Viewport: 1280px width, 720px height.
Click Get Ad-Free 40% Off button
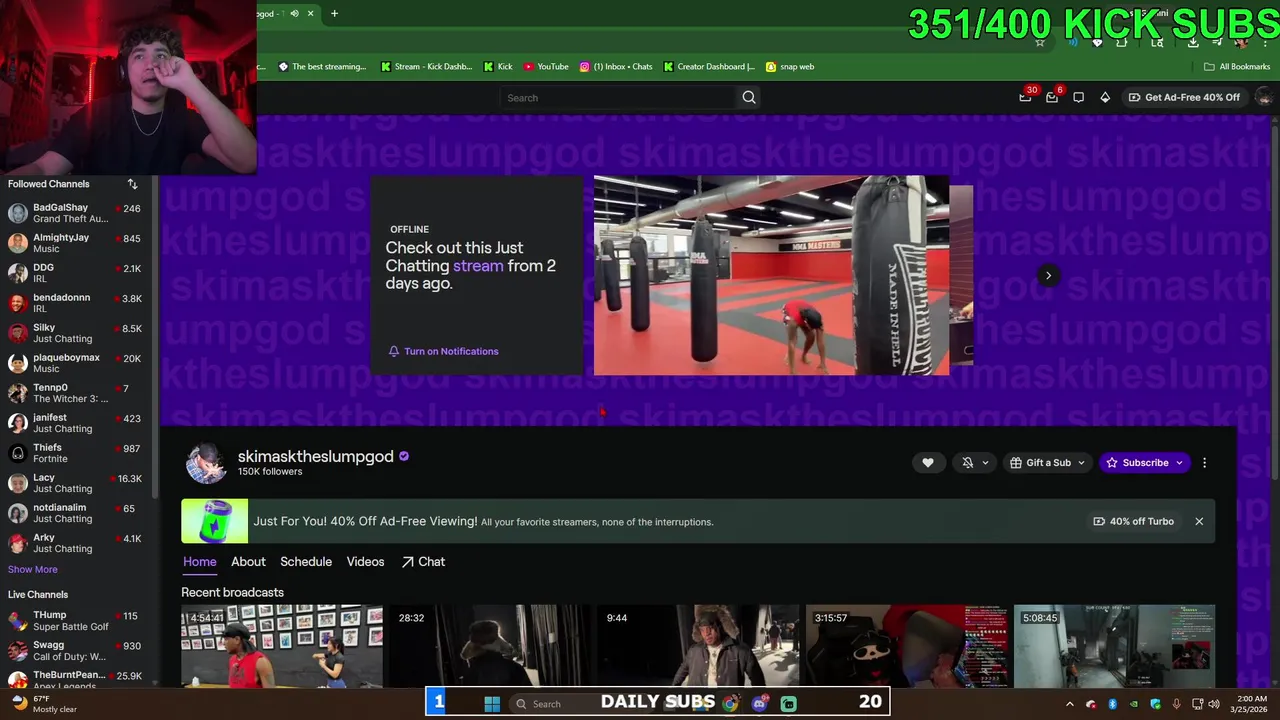(1184, 97)
